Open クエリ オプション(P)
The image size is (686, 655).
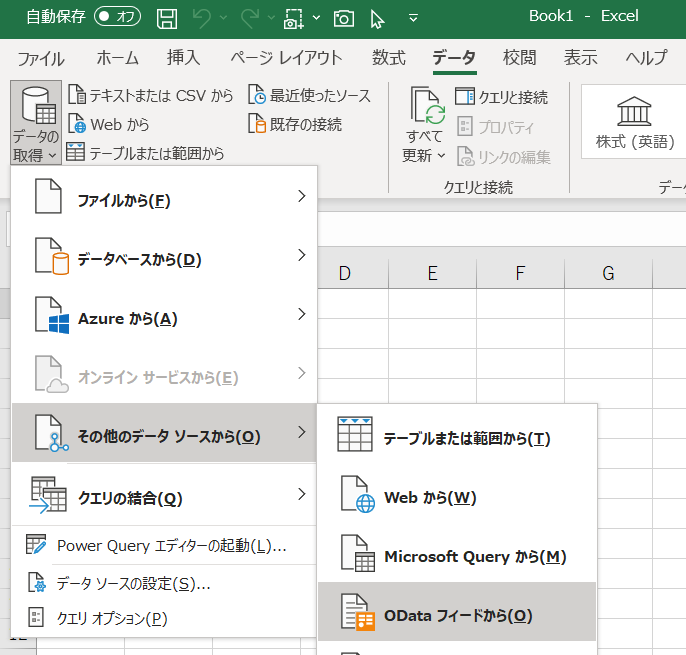[x=164, y=618]
